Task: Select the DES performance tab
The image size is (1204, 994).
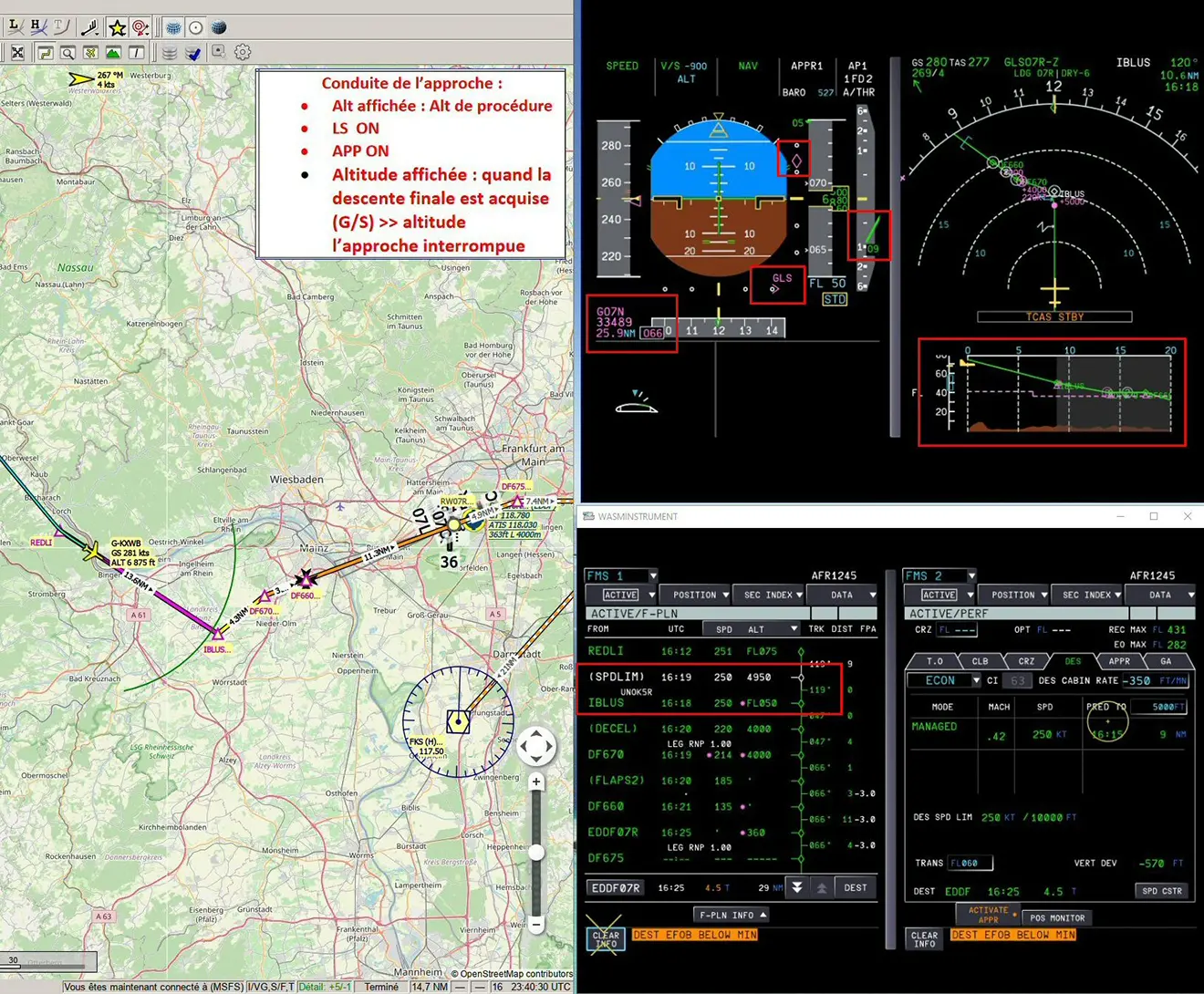Action: pos(1073,661)
